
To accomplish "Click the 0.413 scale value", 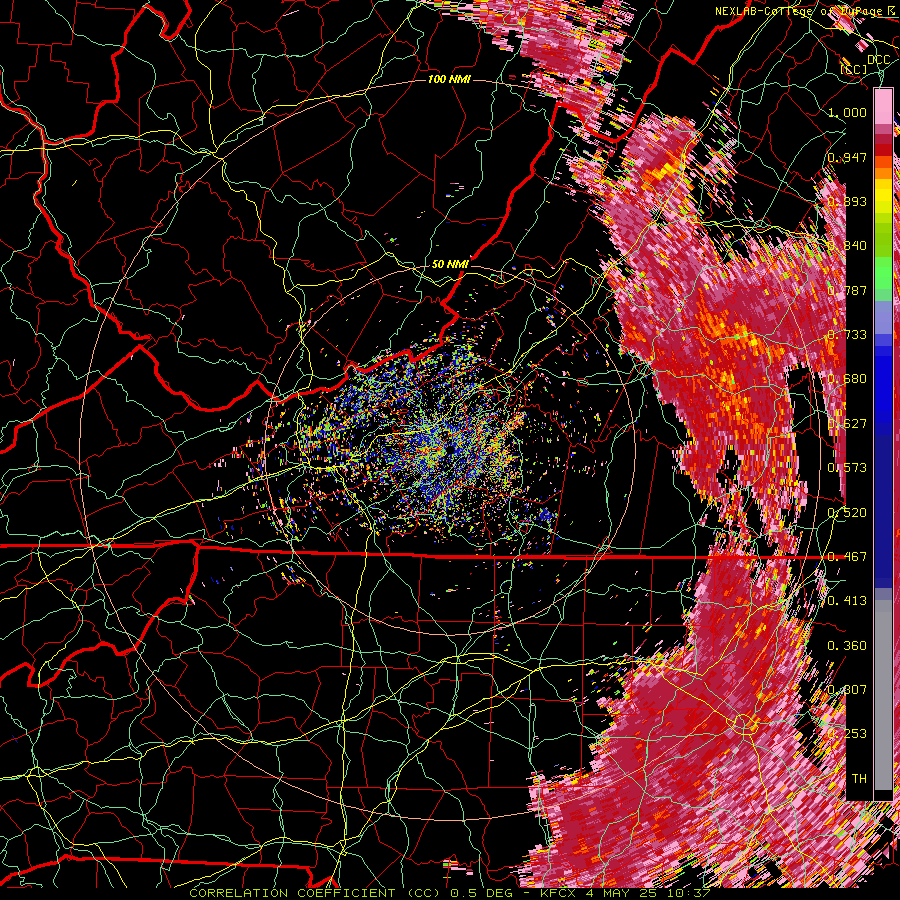I will tap(847, 601).
